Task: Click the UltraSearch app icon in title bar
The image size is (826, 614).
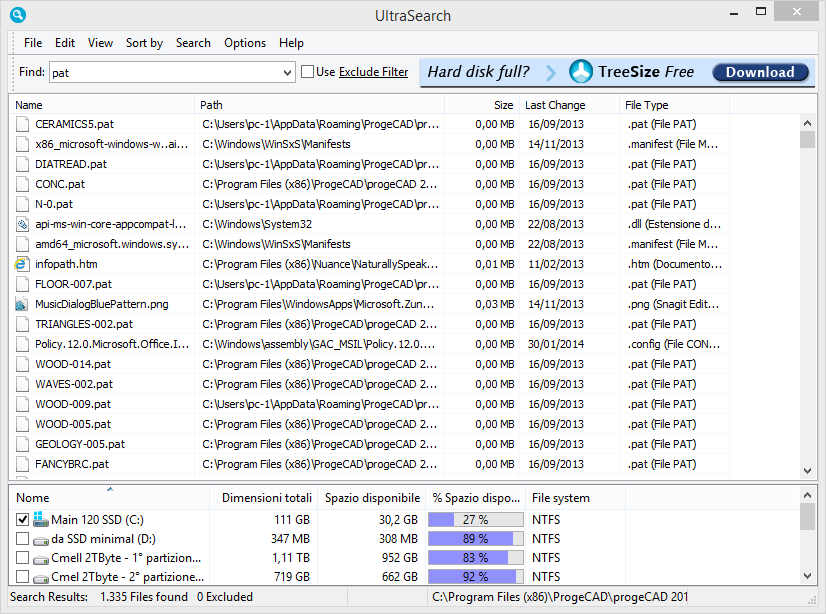Action: pyautogui.click(x=17, y=15)
